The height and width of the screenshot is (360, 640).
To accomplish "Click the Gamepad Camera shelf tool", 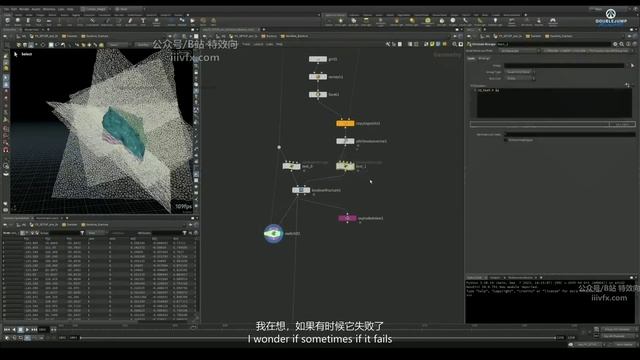I will (553, 21).
